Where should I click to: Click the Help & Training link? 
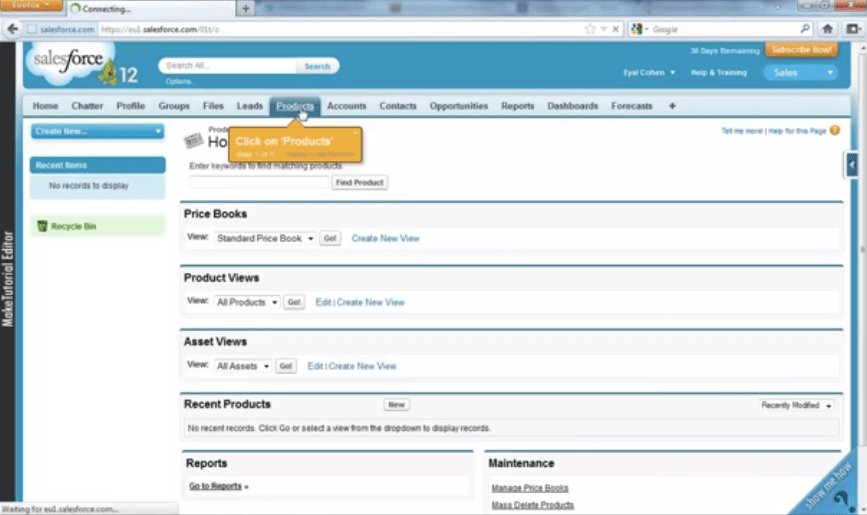[x=718, y=72]
